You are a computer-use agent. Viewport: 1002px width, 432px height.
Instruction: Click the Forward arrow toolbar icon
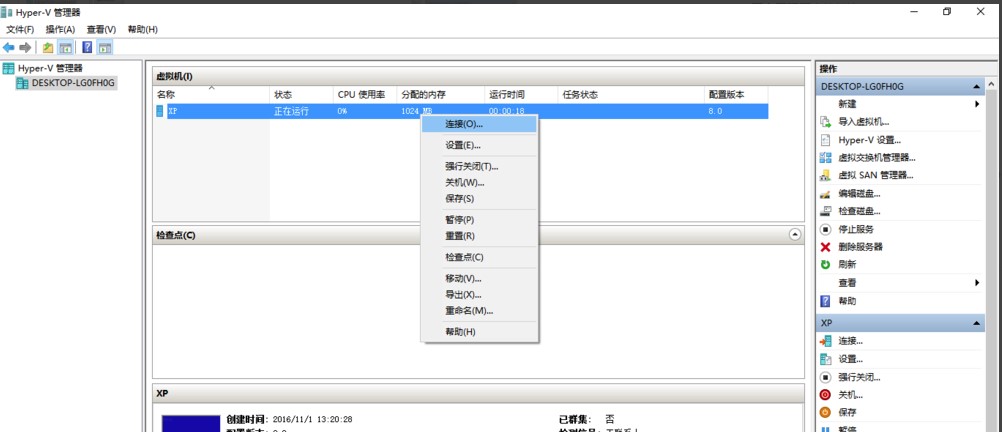point(26,48)
